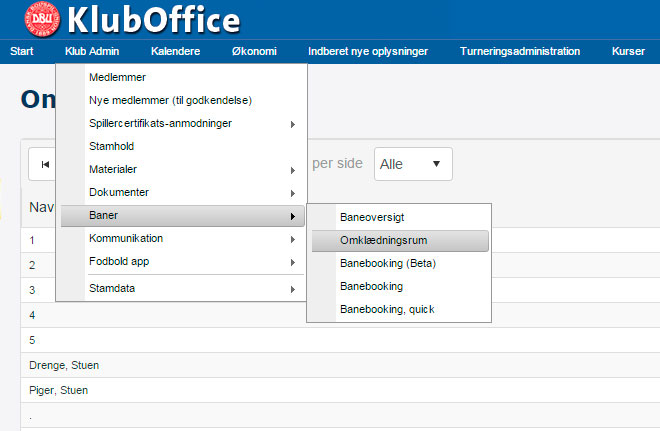Open the Klub Admin menu
Screen dimensions: 660x431
(92, 51)
